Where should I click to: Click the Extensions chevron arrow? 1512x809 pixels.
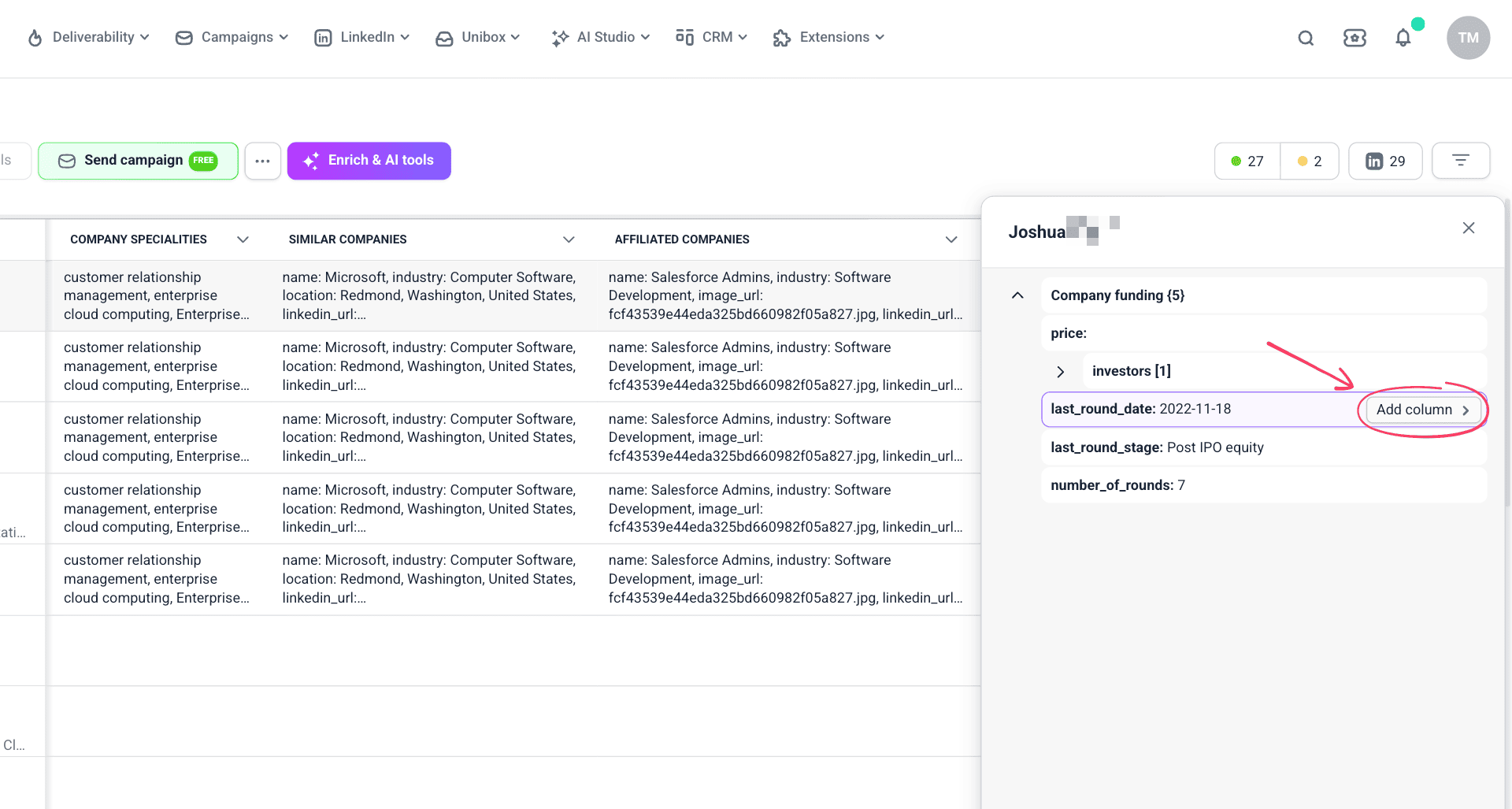pos(880,37)
